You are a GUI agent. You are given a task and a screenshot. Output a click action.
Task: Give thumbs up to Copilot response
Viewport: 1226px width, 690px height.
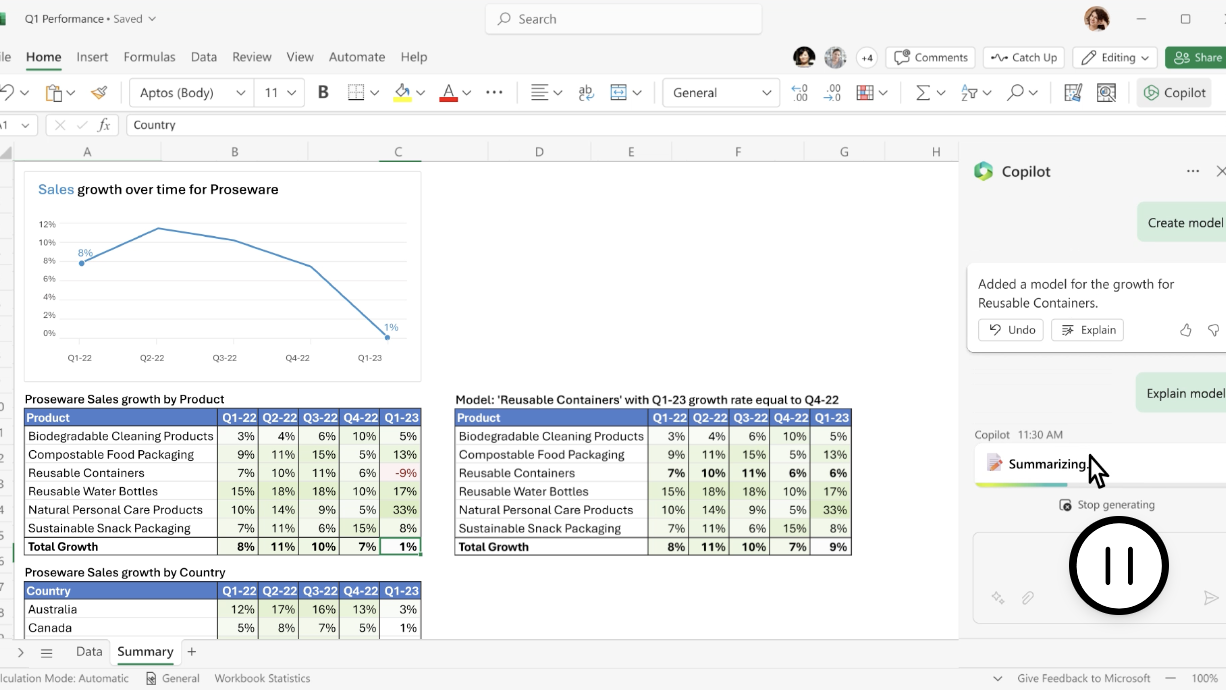(1185, 330)
